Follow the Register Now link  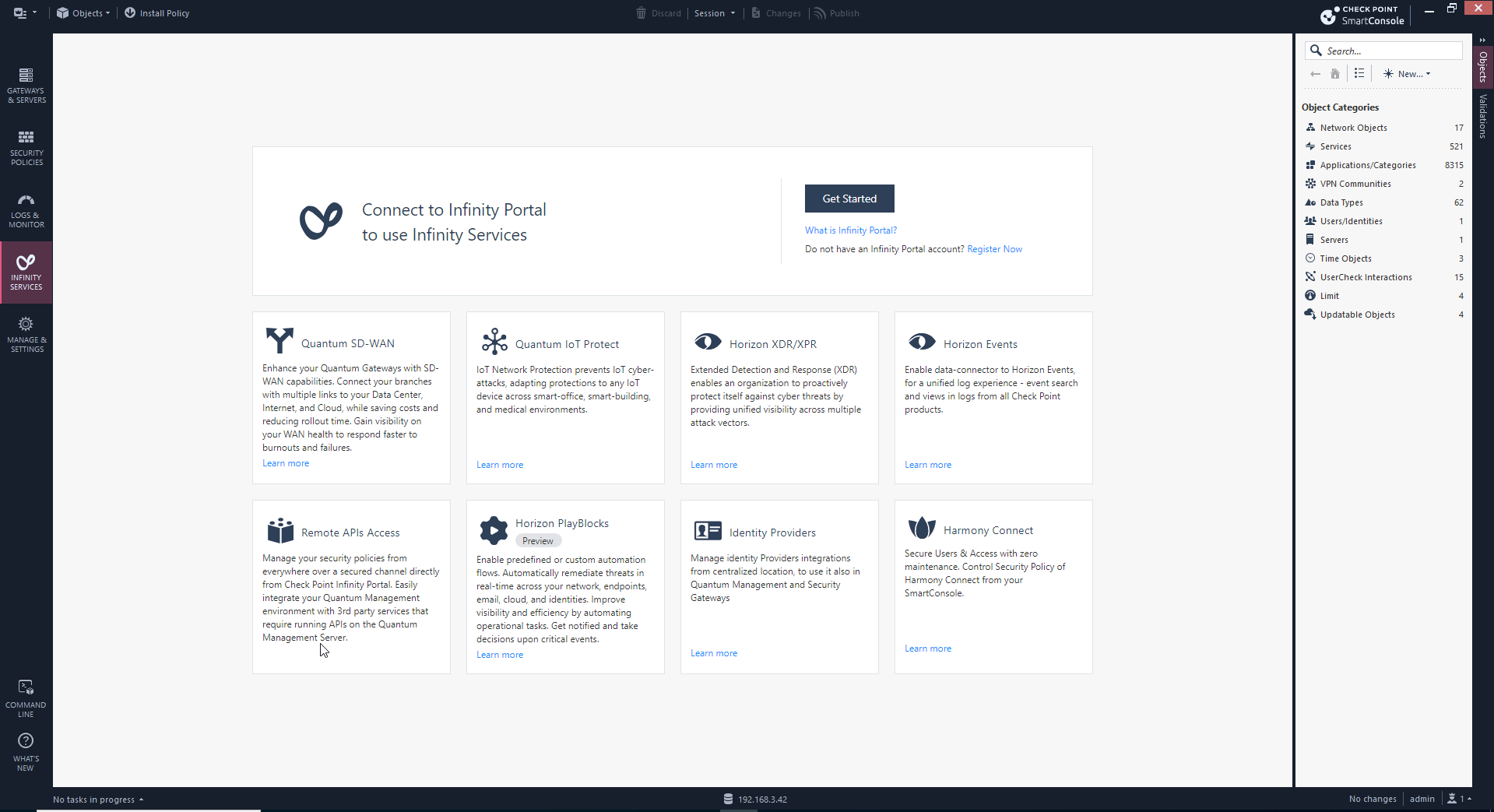(994, 249)
